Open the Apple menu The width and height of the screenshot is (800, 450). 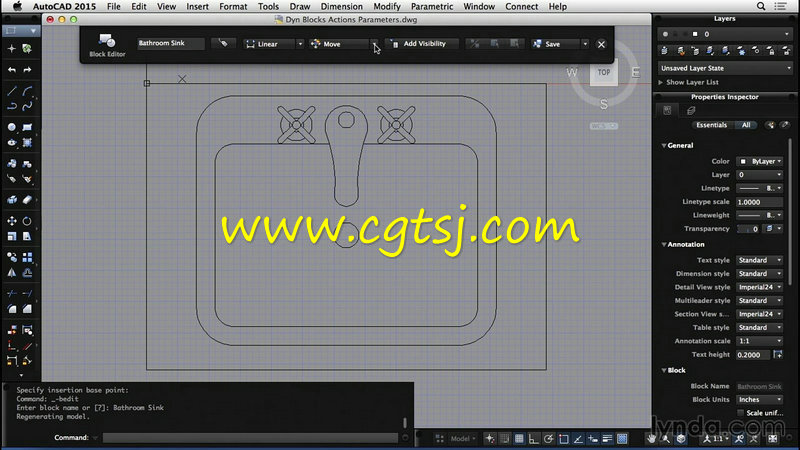coord(17,6)
